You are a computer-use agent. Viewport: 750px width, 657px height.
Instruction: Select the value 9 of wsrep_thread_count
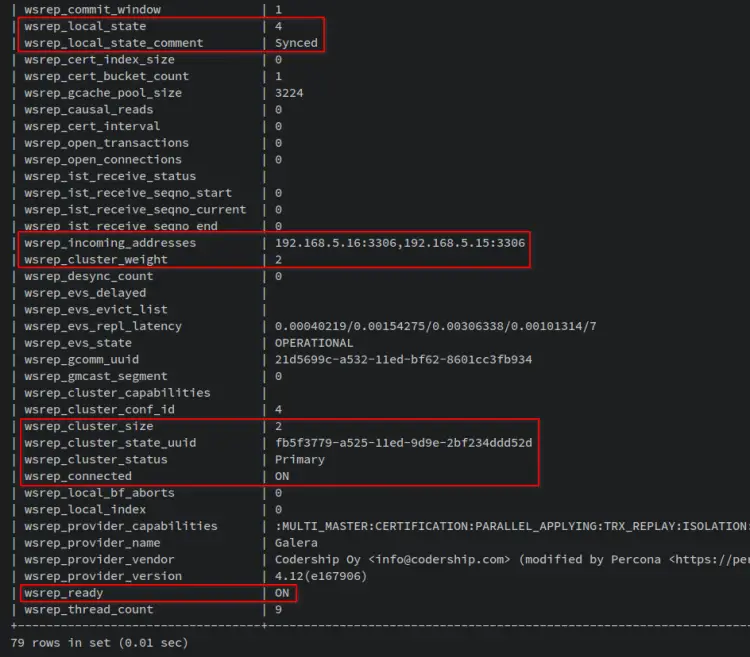[x=278, y=610]
